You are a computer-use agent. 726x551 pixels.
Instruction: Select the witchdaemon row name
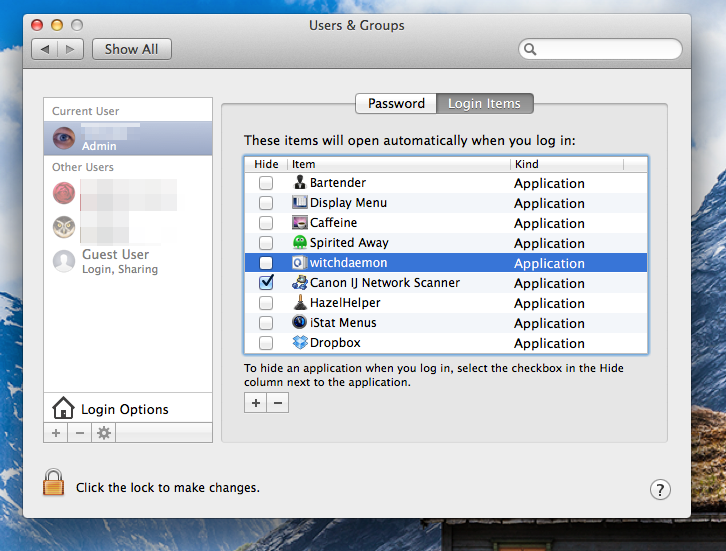(x=348, y=263)
